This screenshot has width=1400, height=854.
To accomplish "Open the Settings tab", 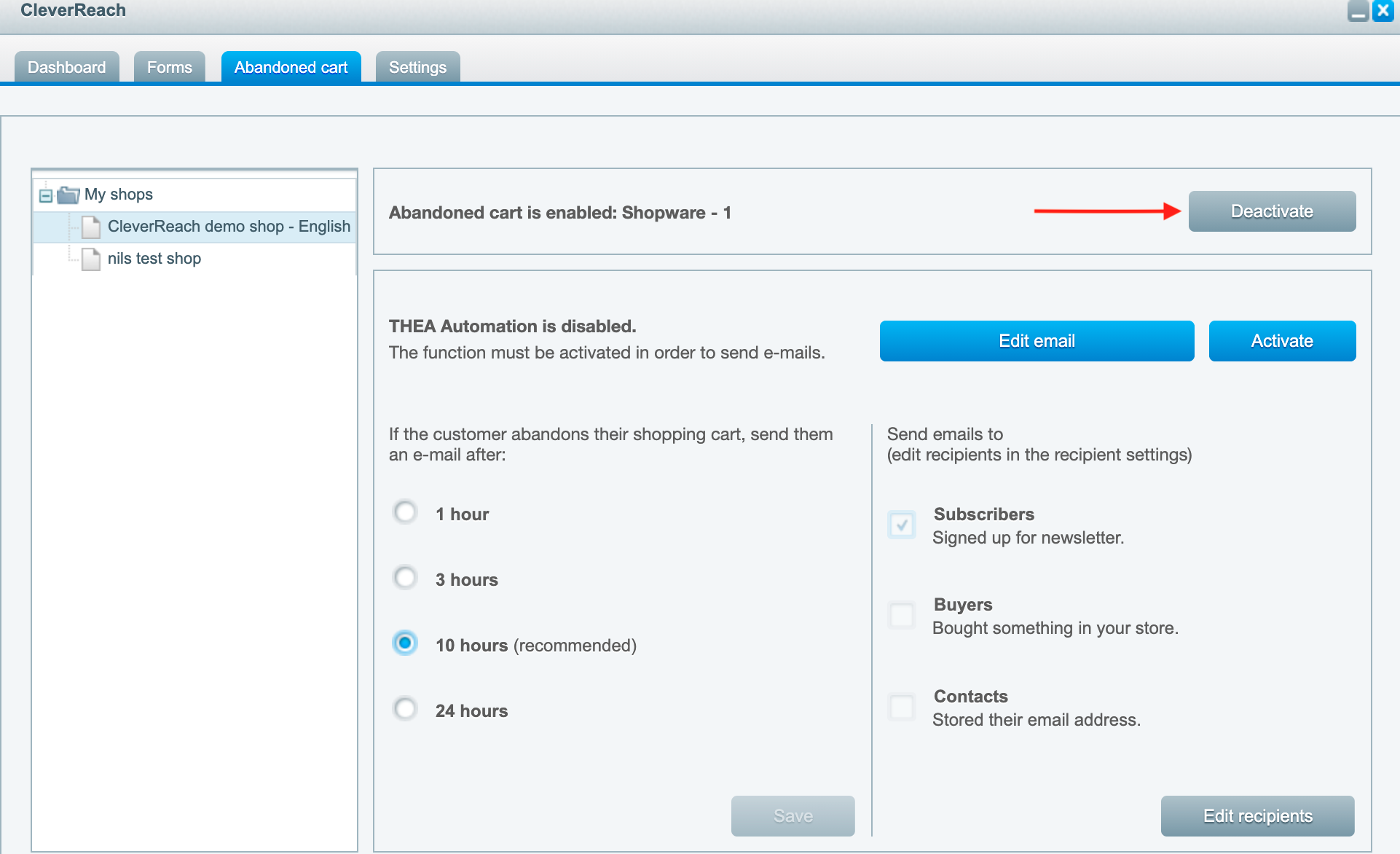I will 417,67.
